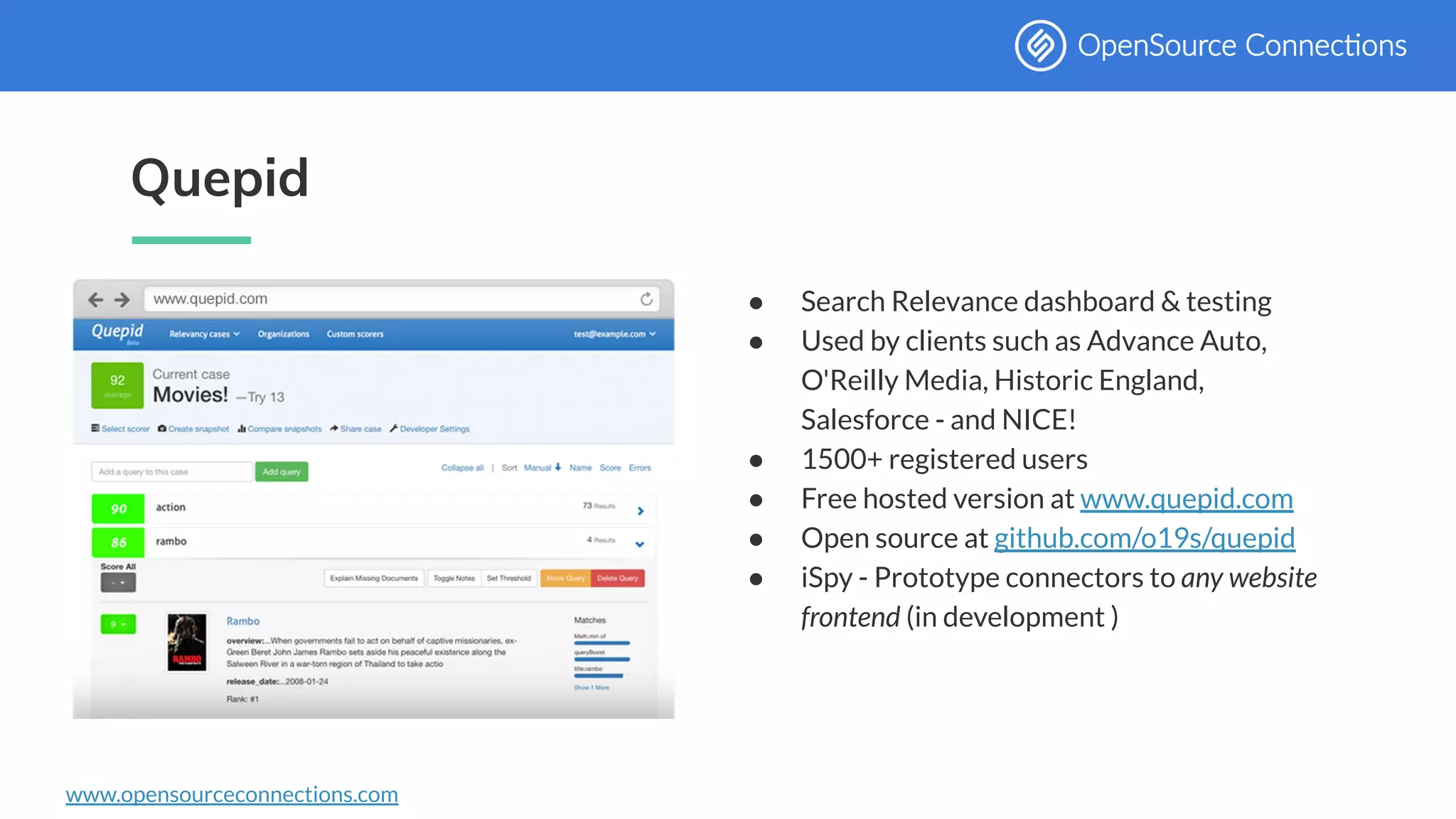Sort queries by Manual
Image resolution: width=1456 pixels, height=819 pixels.
tap(542, 468)
